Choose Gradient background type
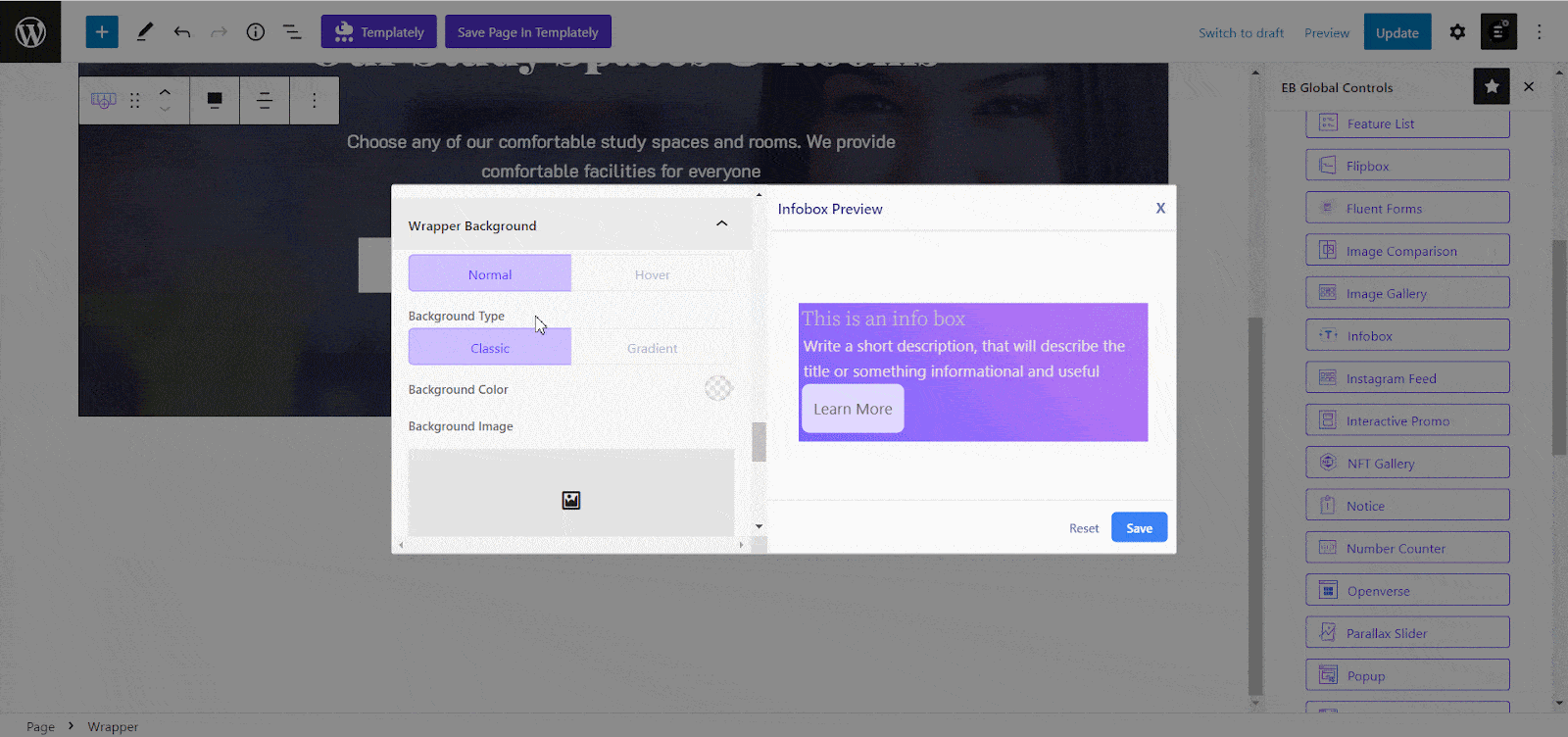Viewport: 1568px width, 737px height. tap(653, 347)
